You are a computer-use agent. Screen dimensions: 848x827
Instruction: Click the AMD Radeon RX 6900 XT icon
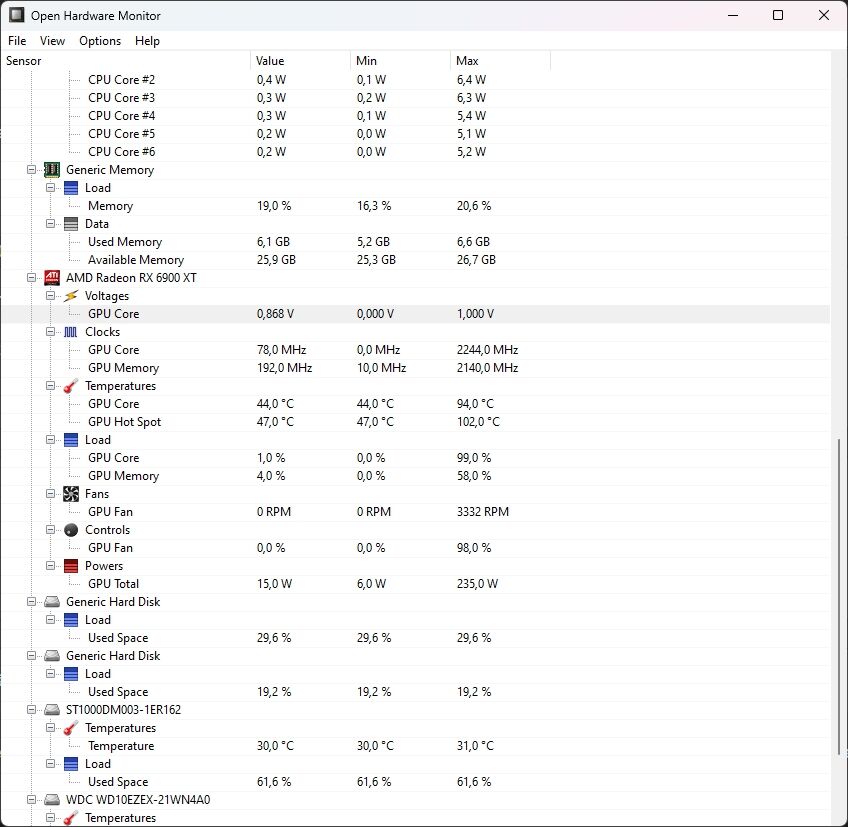click(x=52, y=277)
